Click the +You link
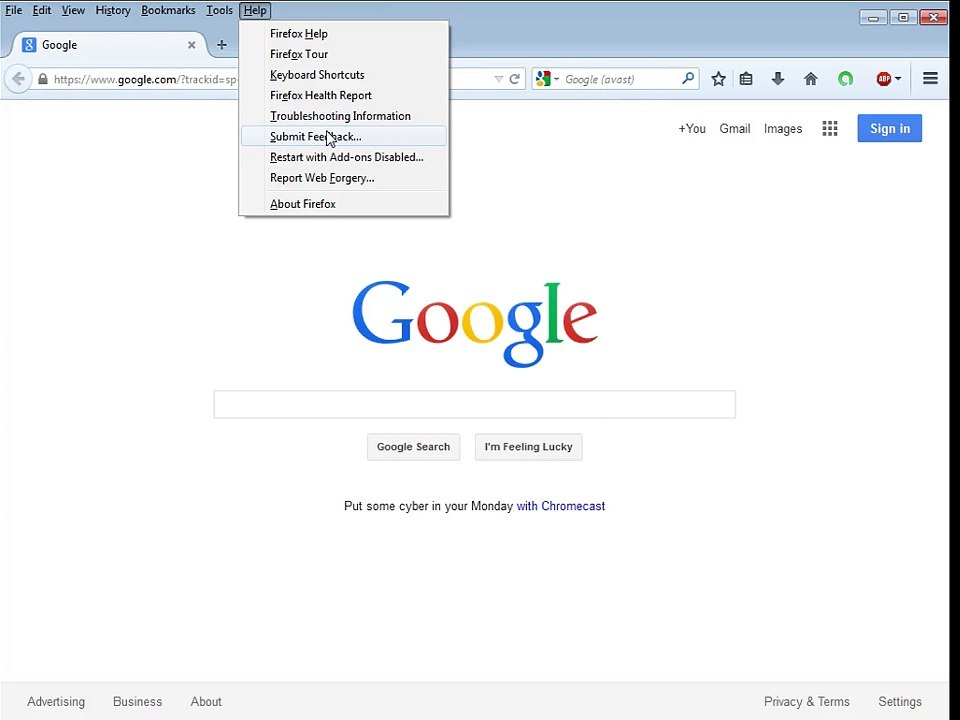Viewport: 960px width, 720px height. coord(692,129)
